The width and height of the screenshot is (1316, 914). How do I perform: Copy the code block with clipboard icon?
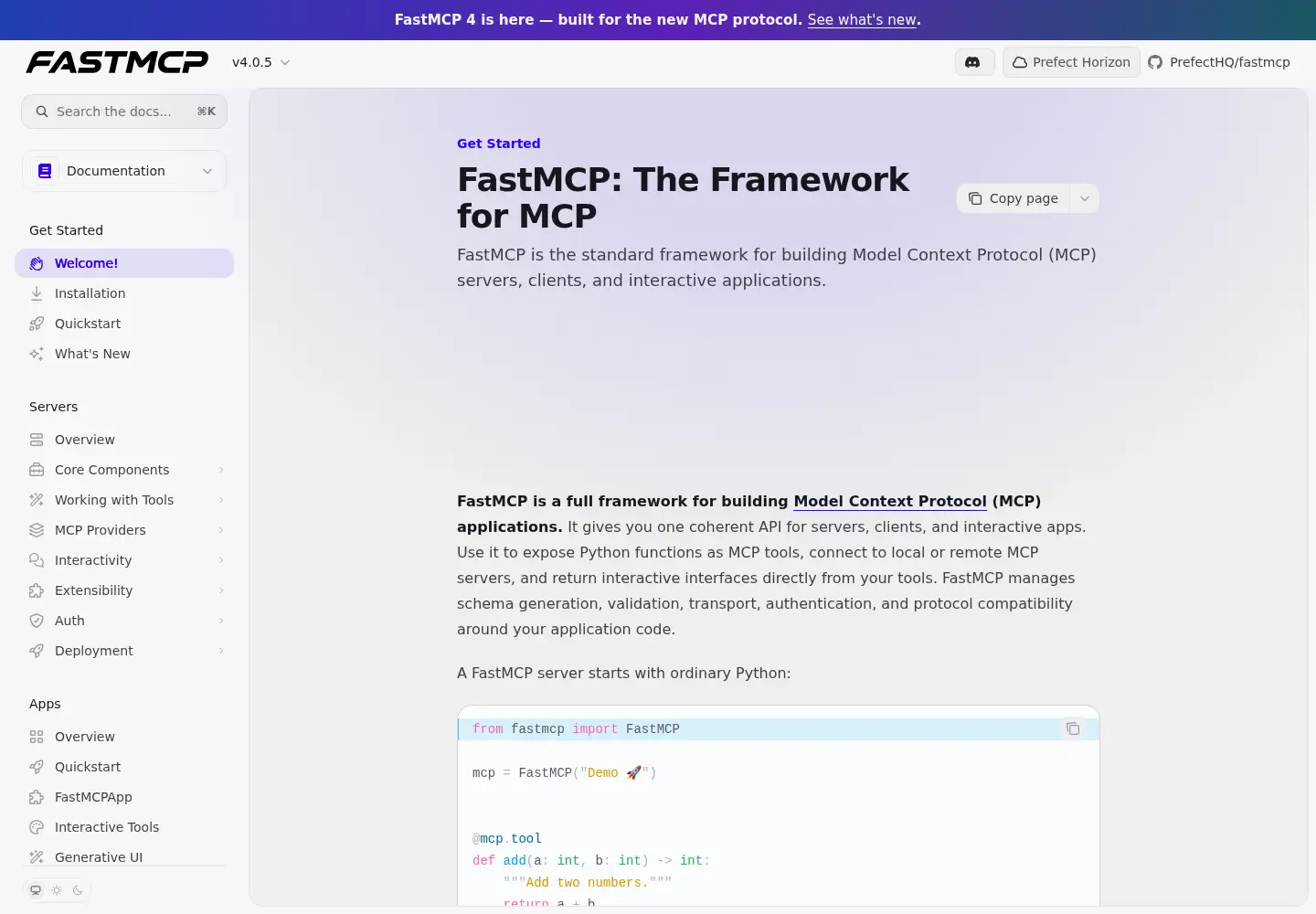coord(1073,728)
